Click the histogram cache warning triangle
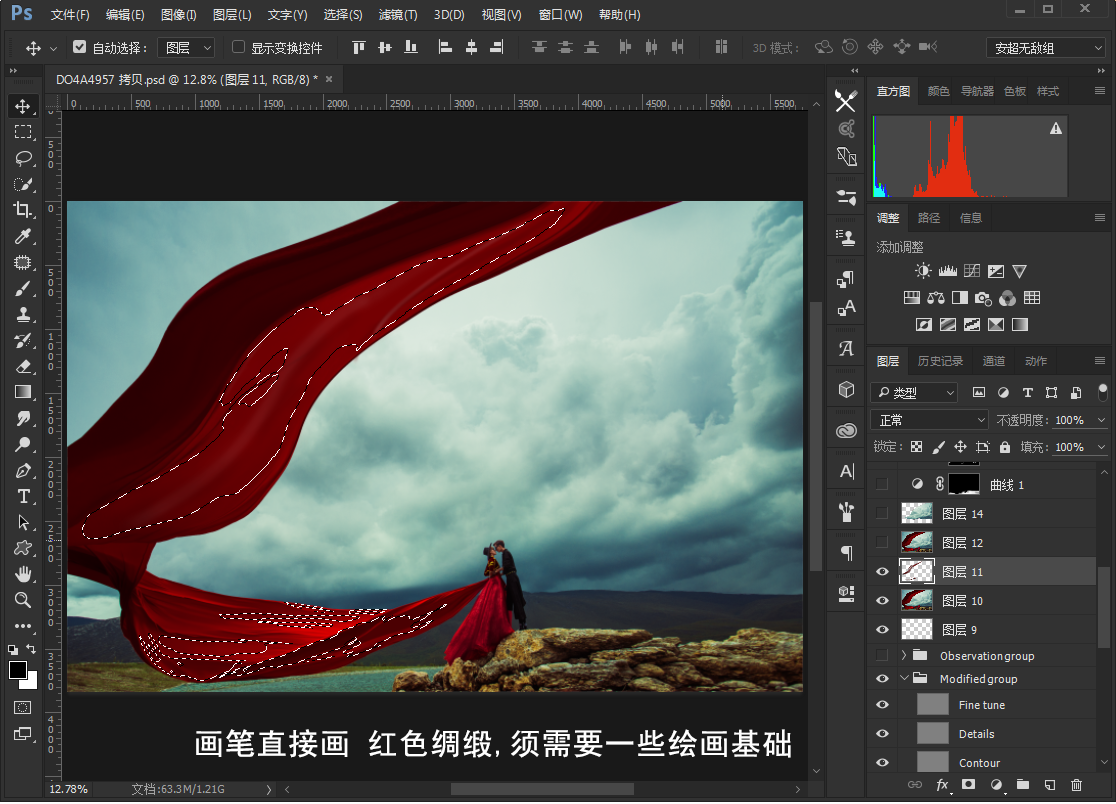This screenshot has height=804, width=1116. (x=1056, y=128)
